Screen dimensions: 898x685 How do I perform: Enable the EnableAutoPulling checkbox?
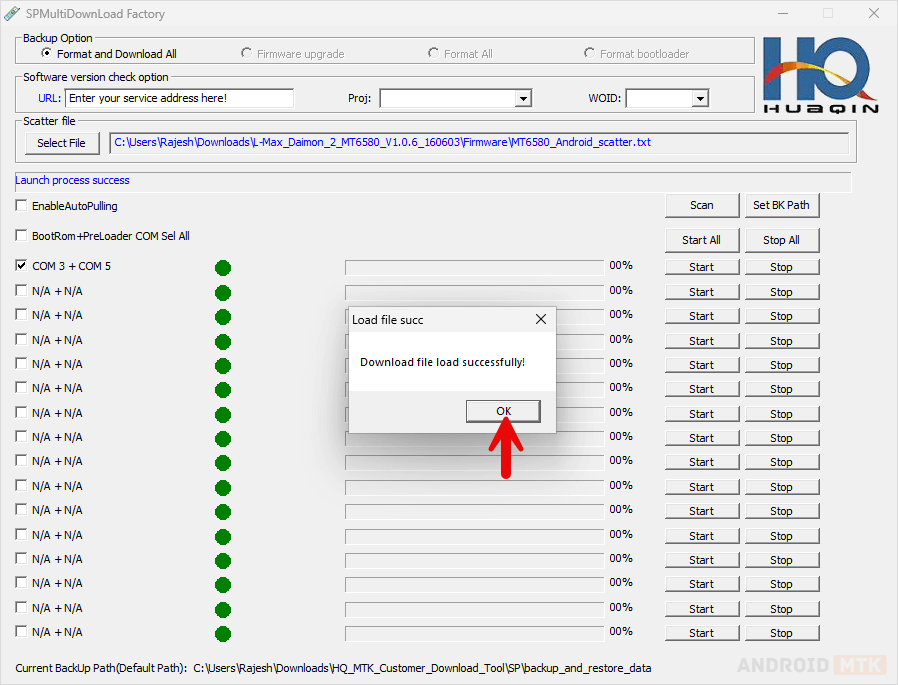(x=22, y=206)
